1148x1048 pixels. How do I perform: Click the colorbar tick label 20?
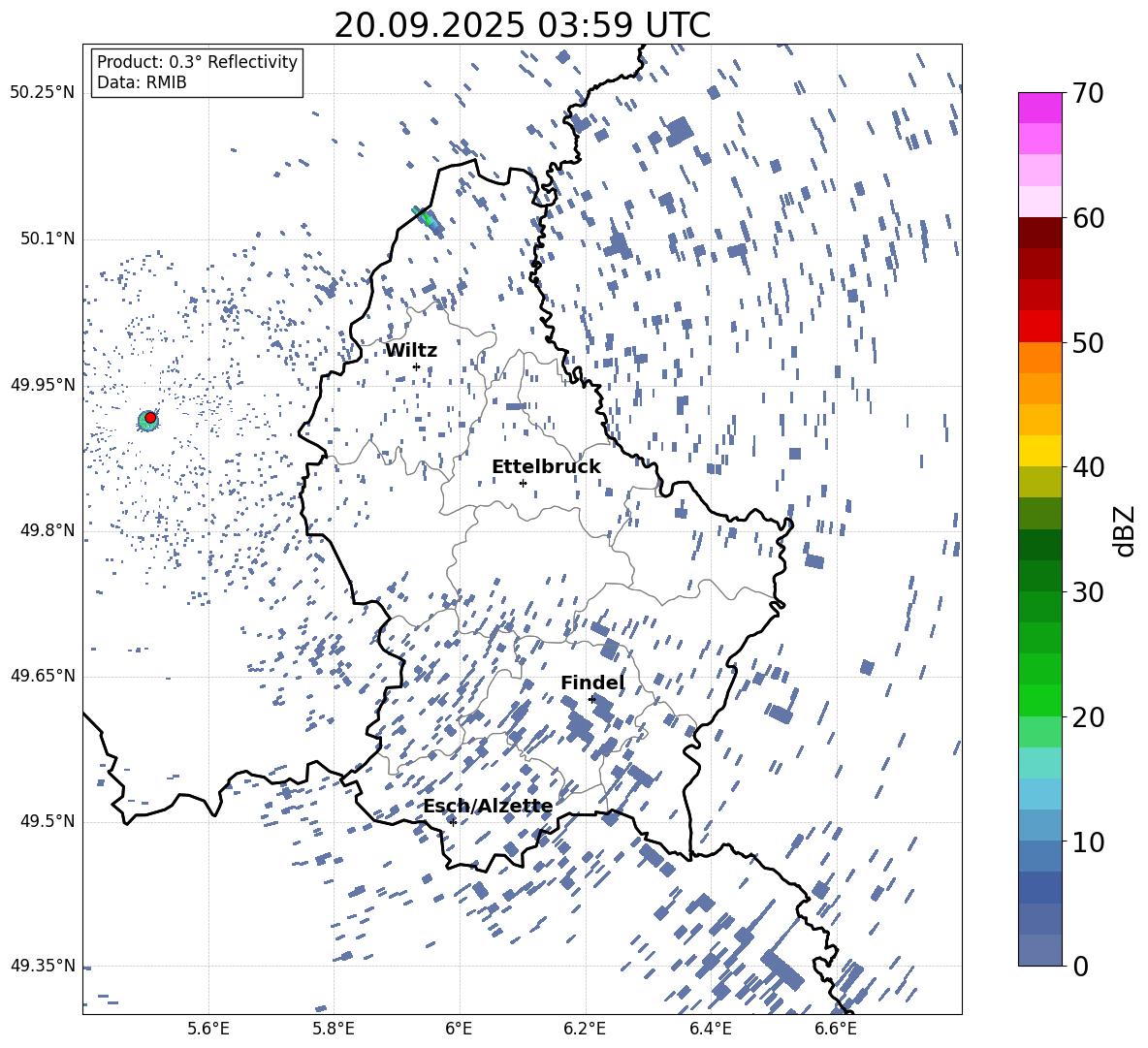click(1088, 717)
